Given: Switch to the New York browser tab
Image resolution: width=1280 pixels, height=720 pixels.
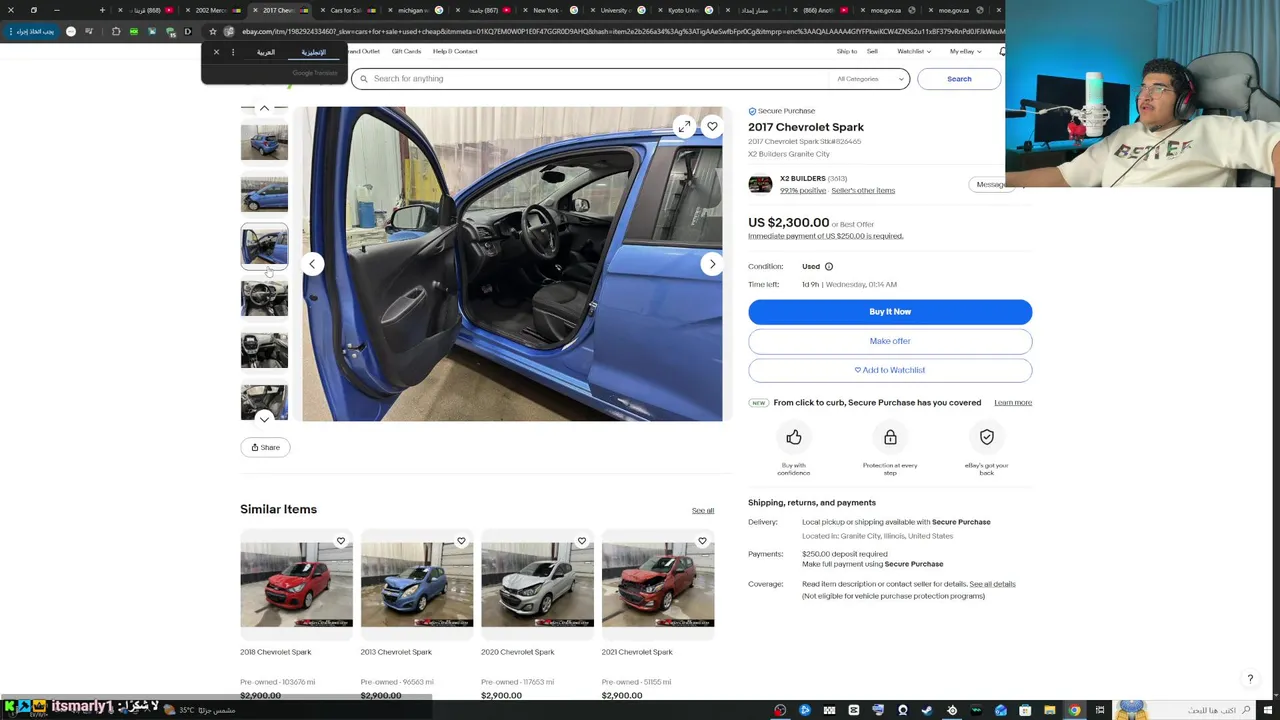Looking at the screenshot, I should pos(548,10).
